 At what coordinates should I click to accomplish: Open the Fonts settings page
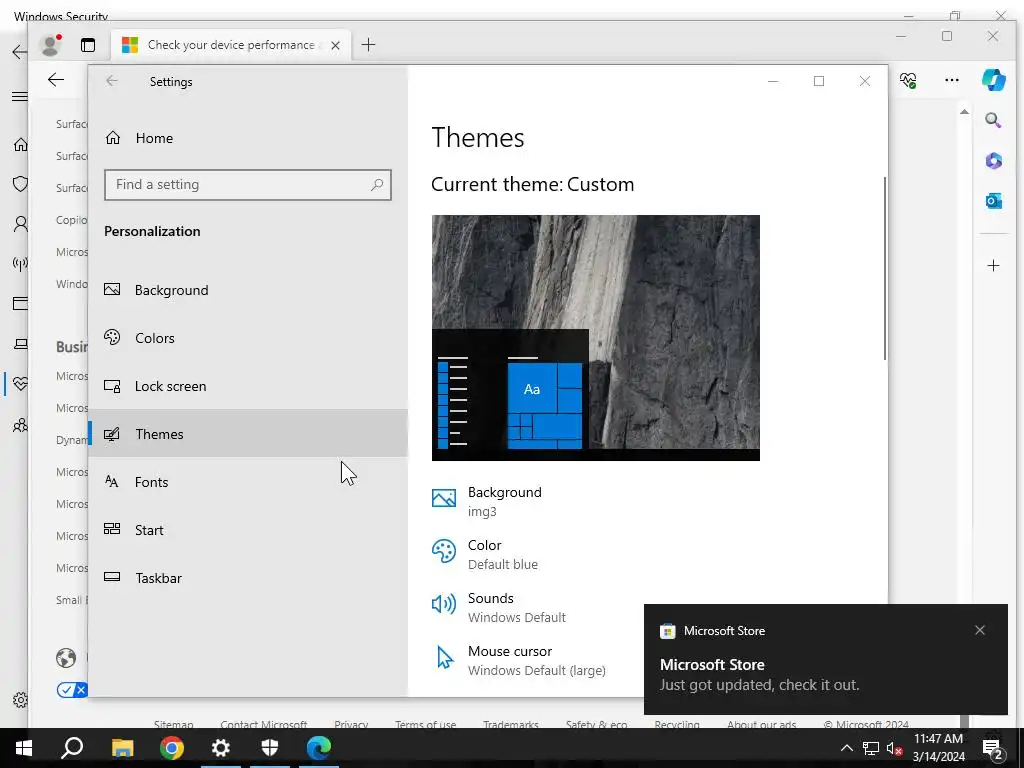pos(248,482)
